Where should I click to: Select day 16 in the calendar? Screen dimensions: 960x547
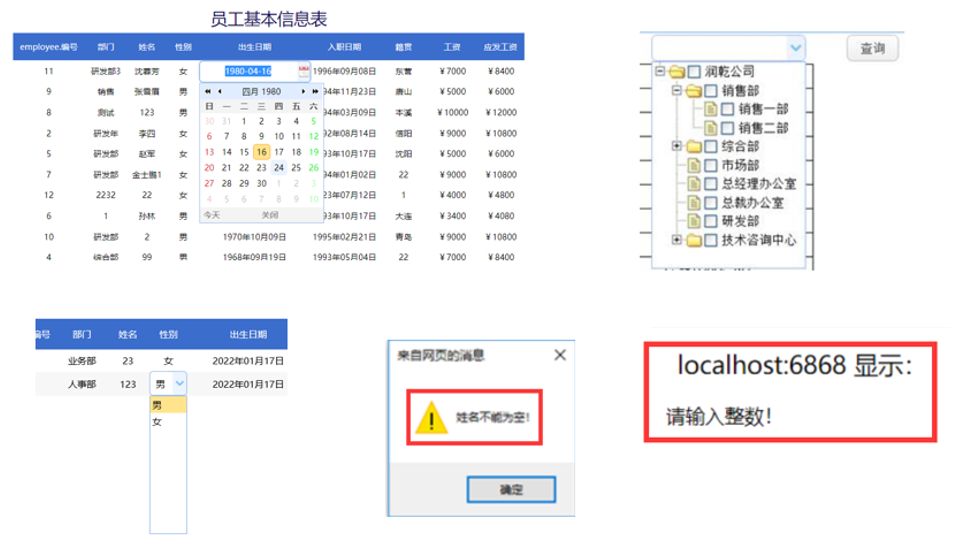261,152
